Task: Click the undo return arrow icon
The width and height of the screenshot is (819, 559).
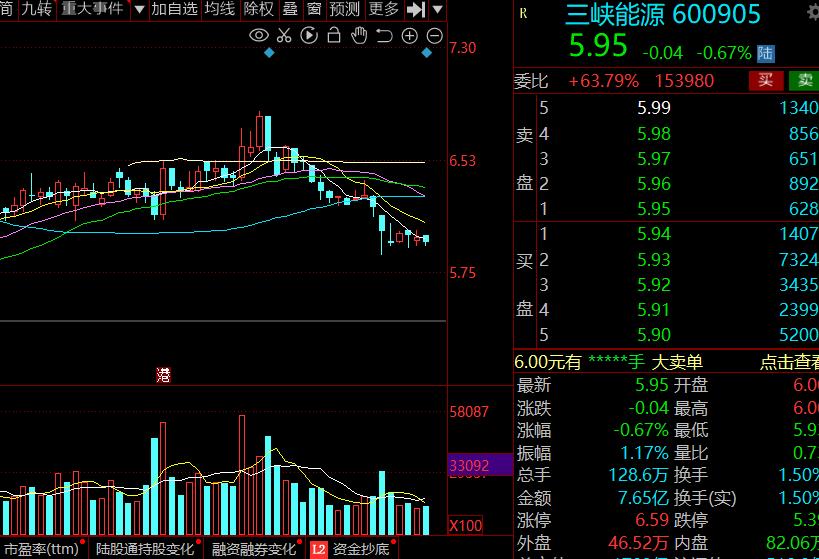Action: [x=384, y=35]
